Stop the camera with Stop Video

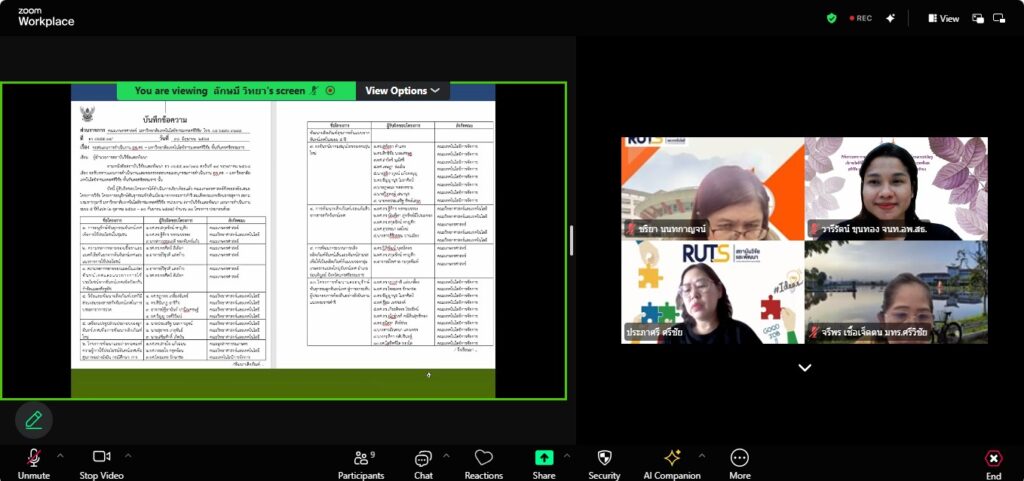tap(101, 464)
